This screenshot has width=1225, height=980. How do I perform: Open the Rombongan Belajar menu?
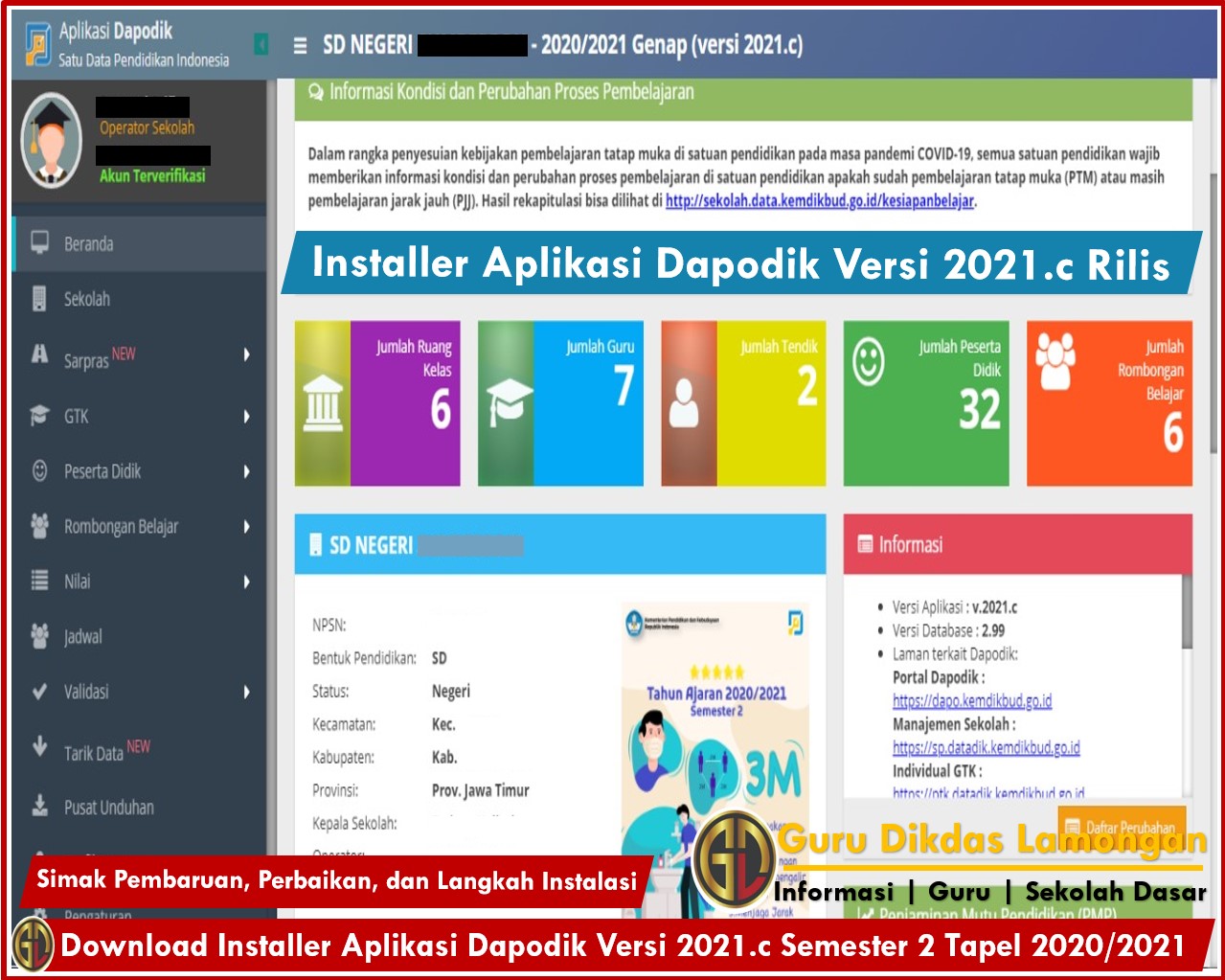[140, 526]
